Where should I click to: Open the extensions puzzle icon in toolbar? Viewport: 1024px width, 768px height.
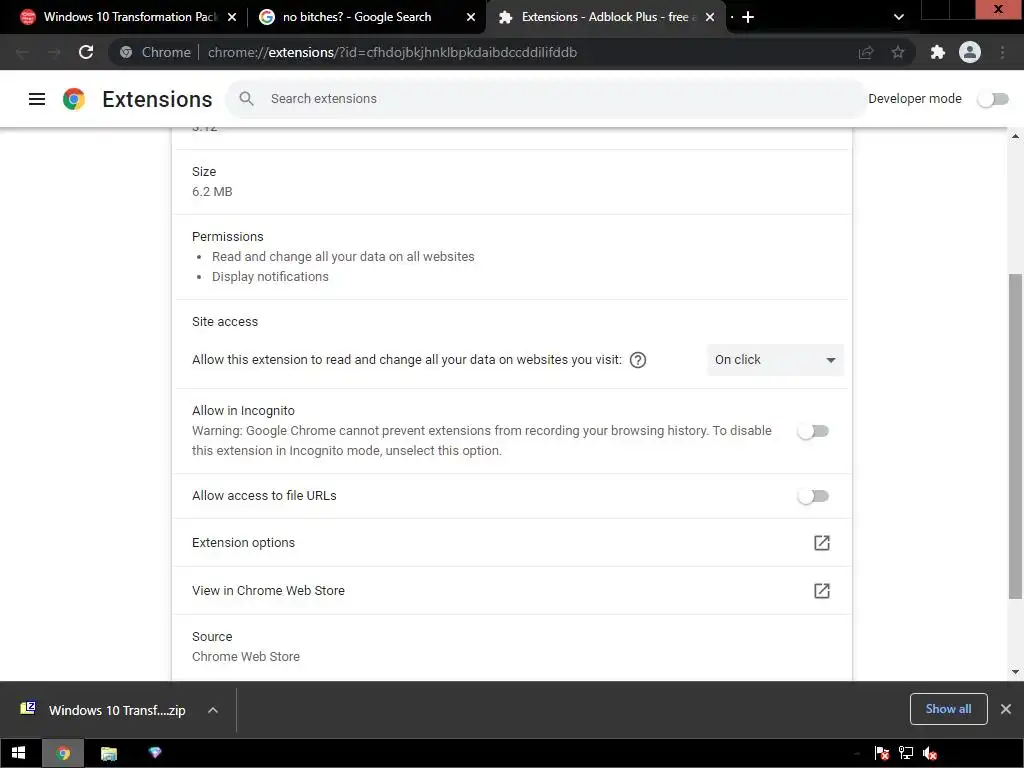pos(938,52)
